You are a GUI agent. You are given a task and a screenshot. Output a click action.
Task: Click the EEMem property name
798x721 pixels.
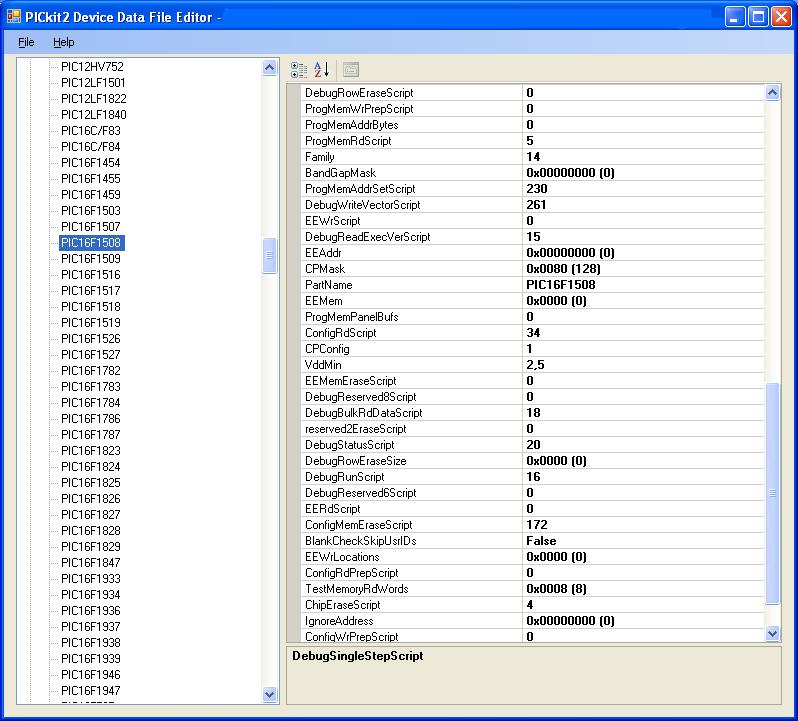pos(324,301)
